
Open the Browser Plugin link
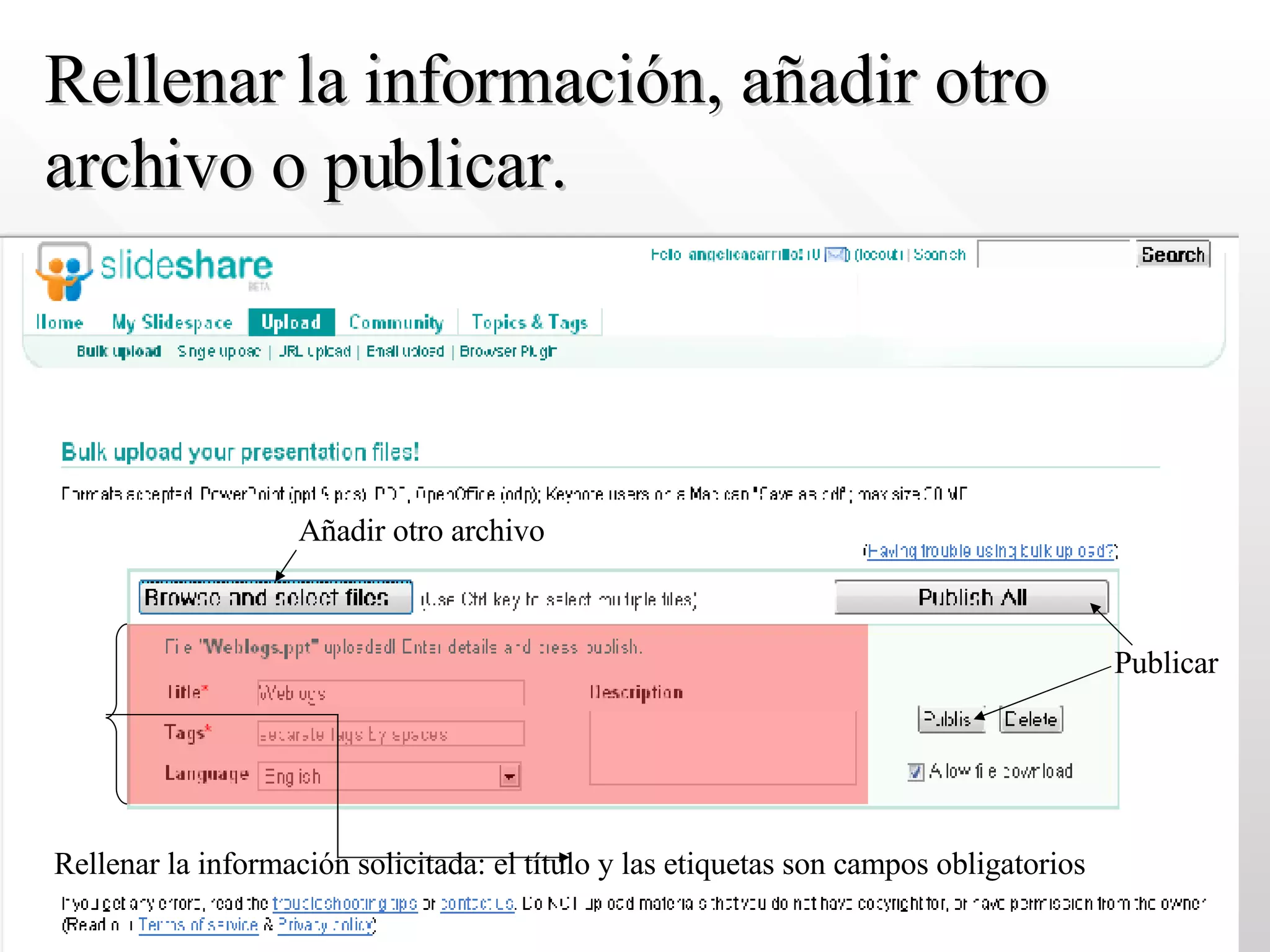pyautogui.click(x=508, y=351)
